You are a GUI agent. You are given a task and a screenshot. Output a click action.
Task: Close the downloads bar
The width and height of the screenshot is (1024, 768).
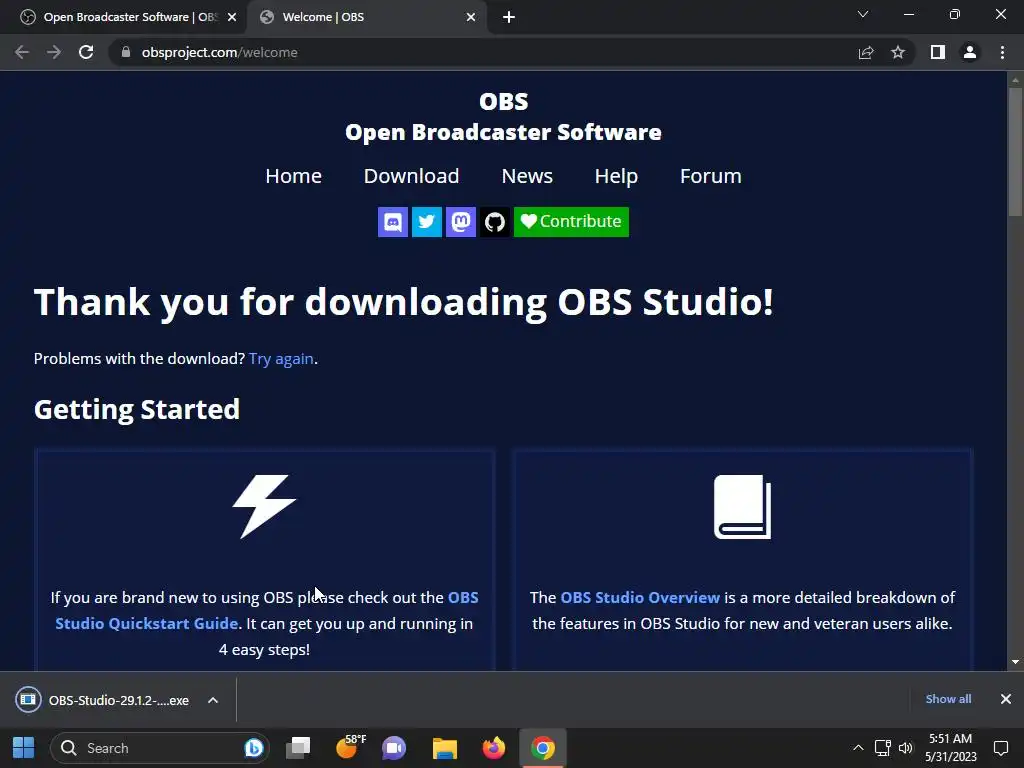pyautogui.click(x=1006, y=699)
